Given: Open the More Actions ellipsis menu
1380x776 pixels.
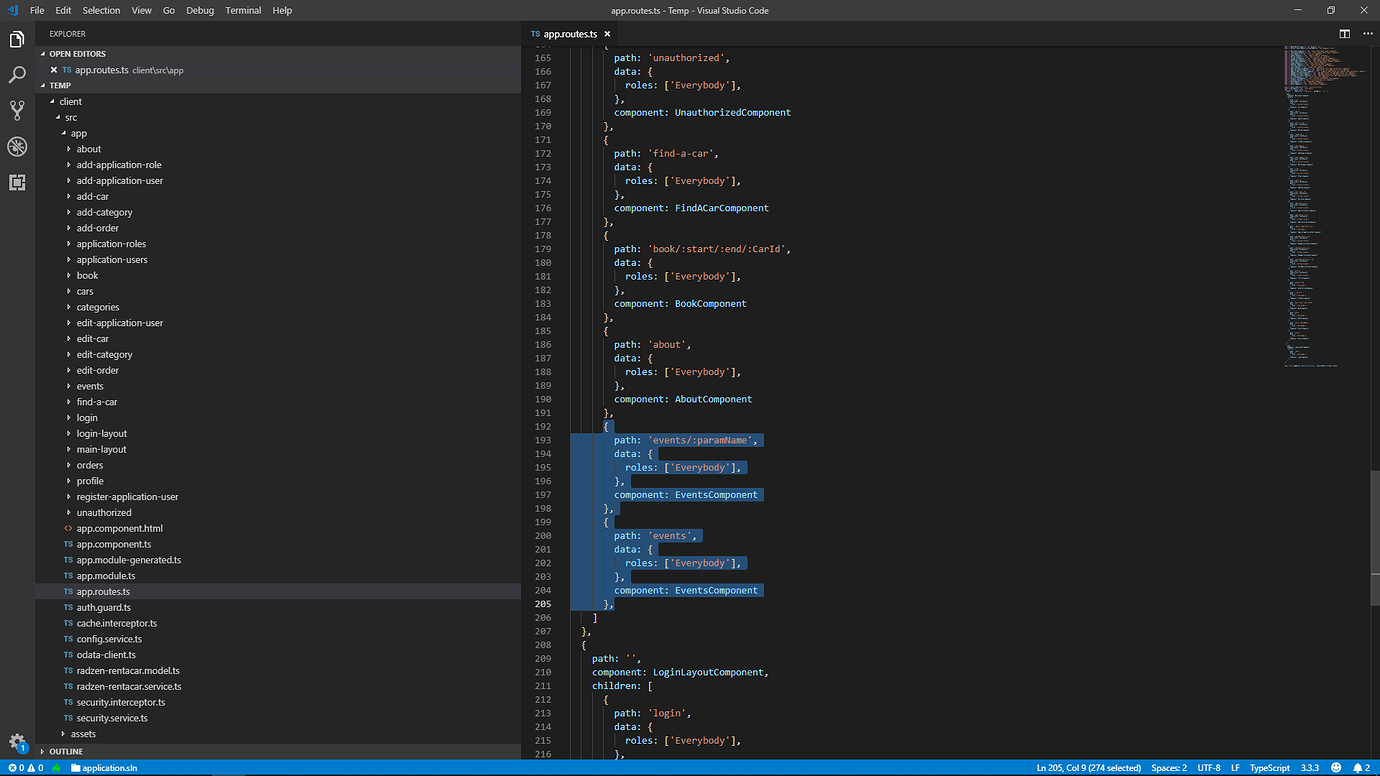Looking at the screenshot, I should (x=1367, y=33).
